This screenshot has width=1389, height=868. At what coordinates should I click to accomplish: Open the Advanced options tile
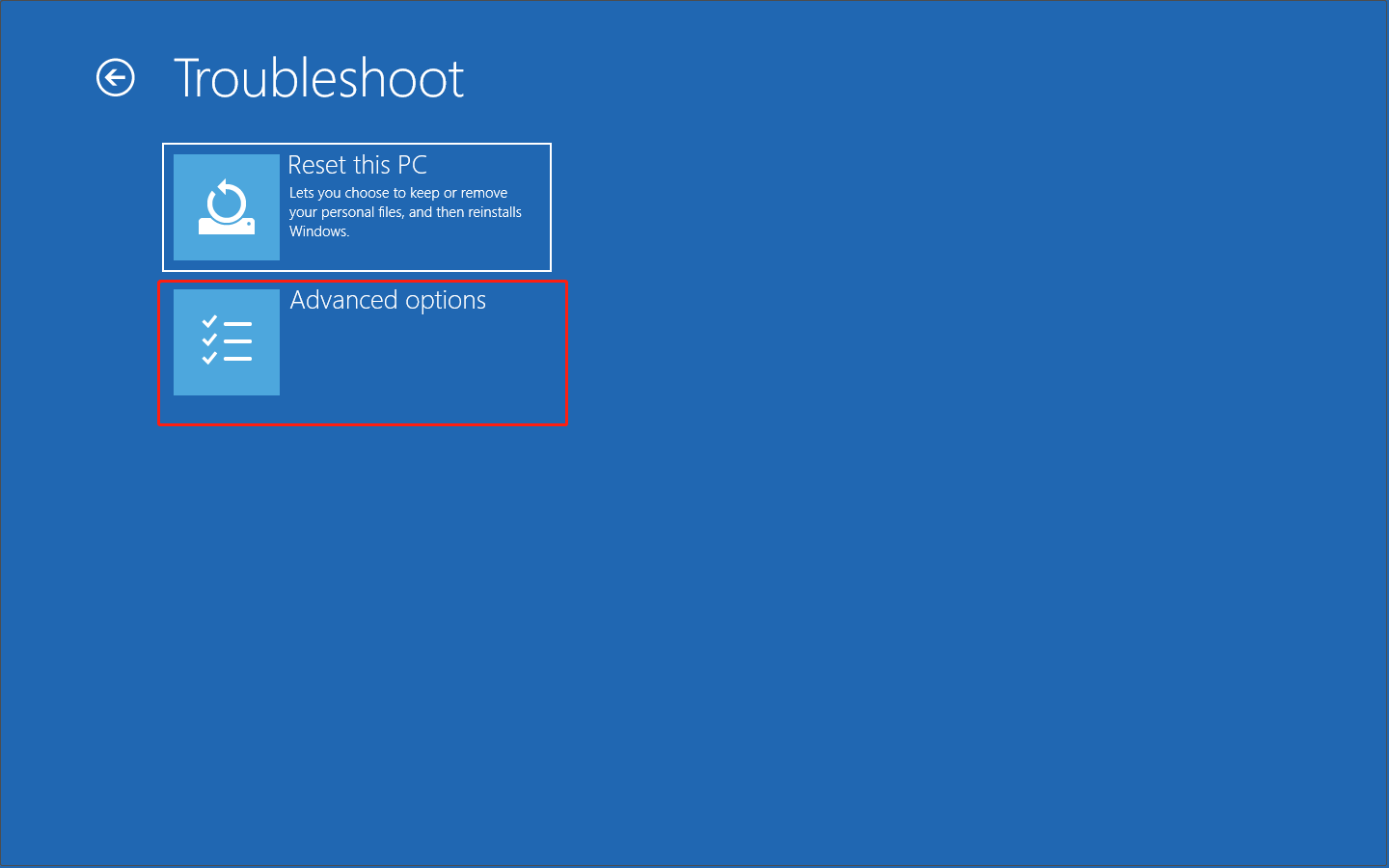(x=363, y=352)
